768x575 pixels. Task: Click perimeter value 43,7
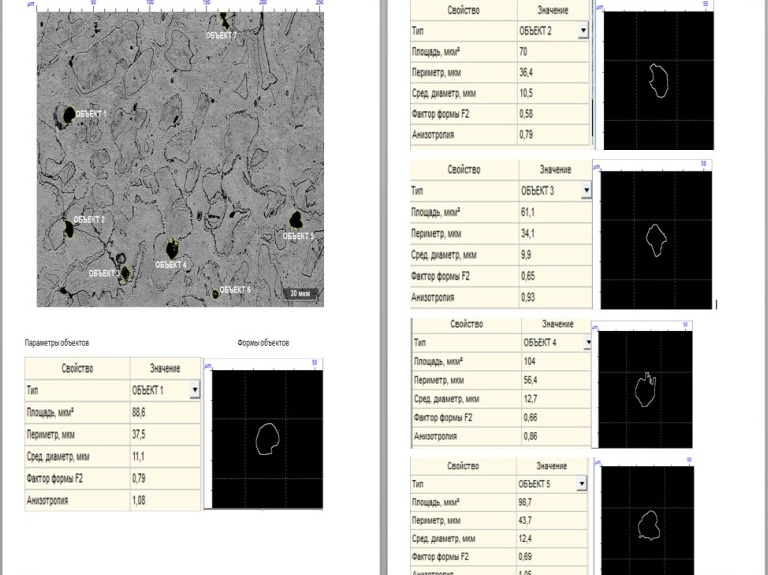coord(525,520)
